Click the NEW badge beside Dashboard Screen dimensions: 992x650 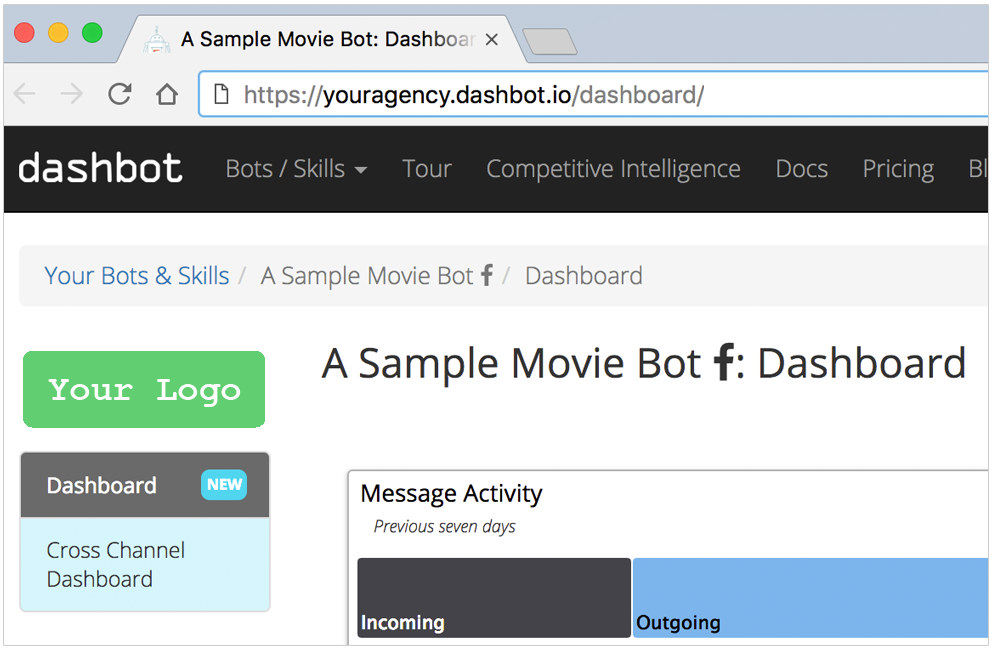click(x=224, y=485)
